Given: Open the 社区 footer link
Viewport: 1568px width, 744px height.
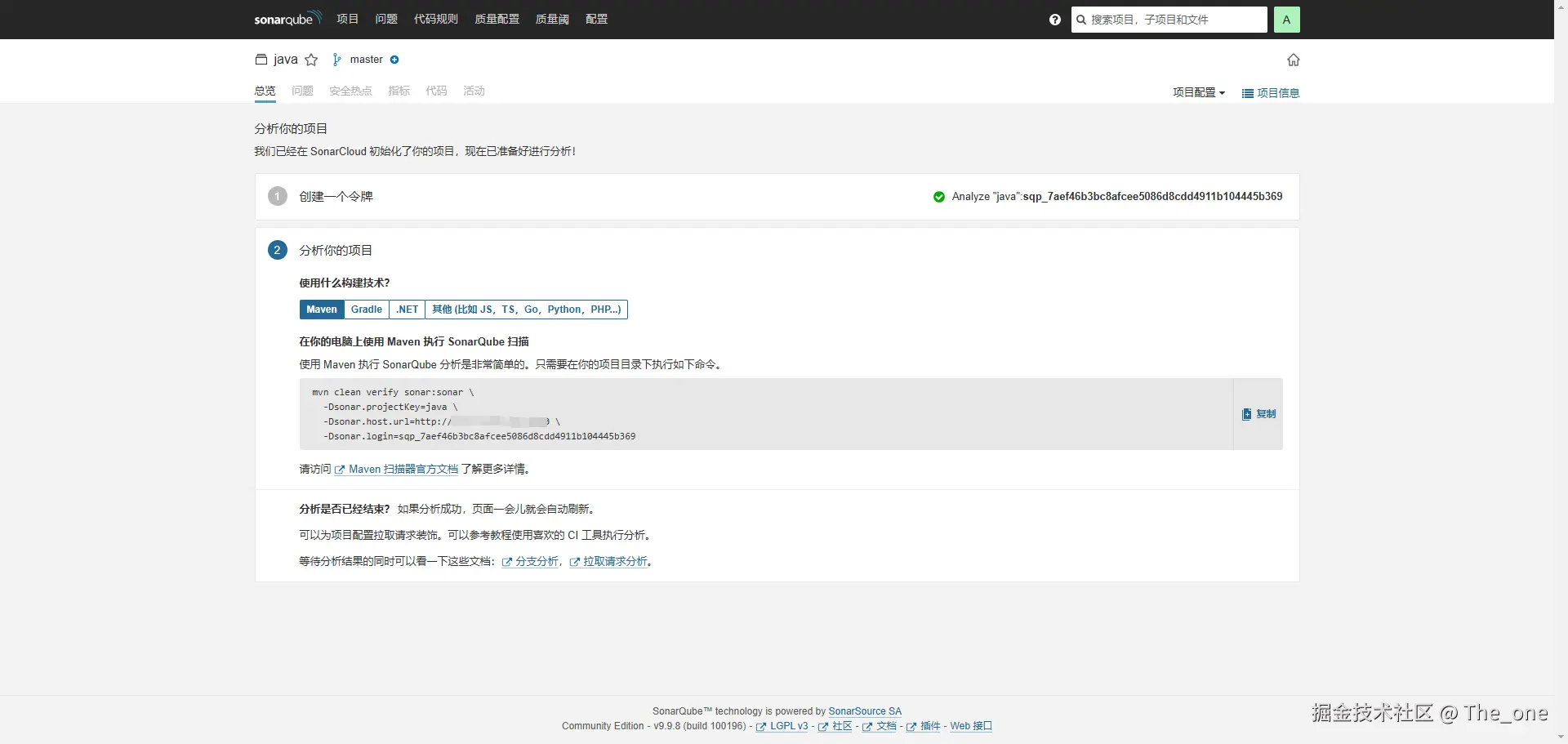Looking at the screenshot, I should click(835, 726).
